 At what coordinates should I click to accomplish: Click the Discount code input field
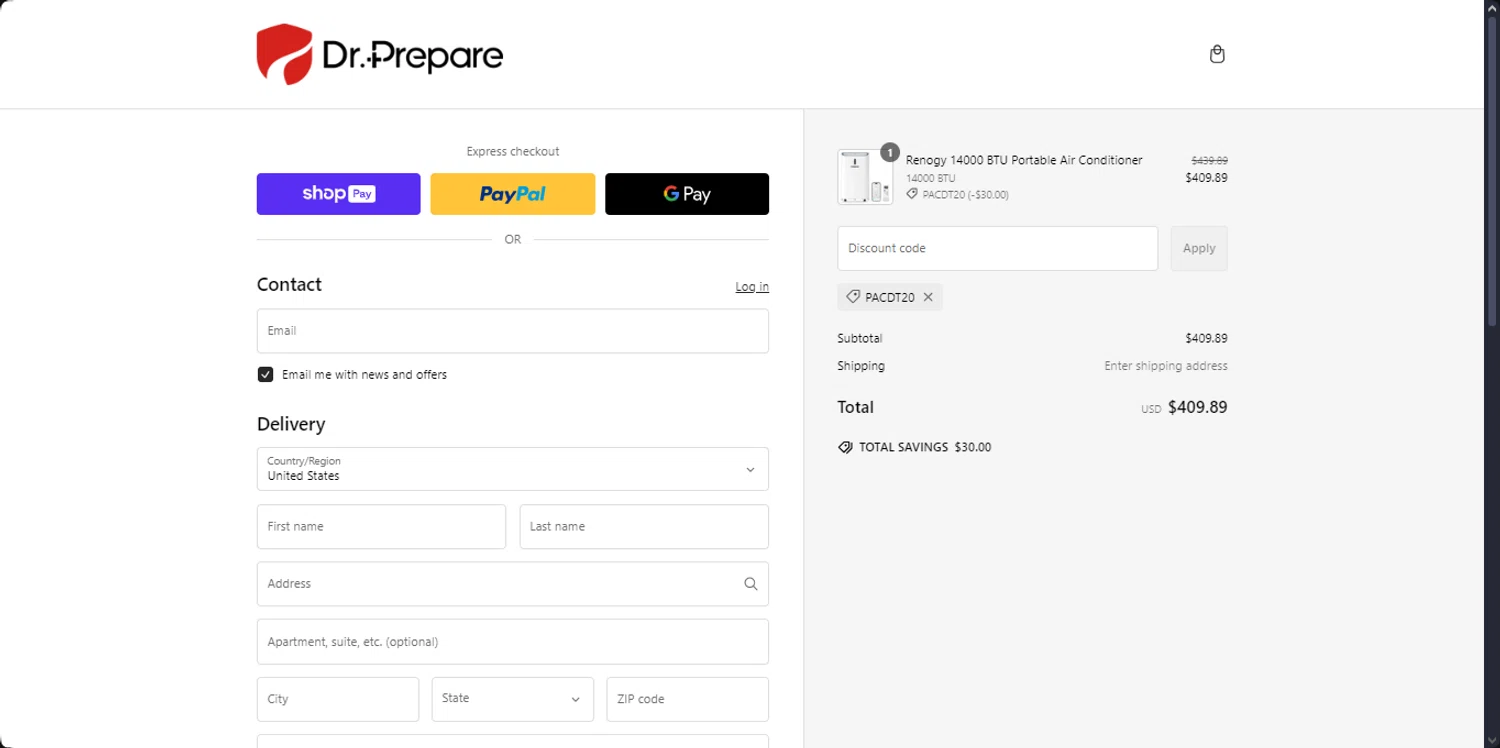click(997, 248)
